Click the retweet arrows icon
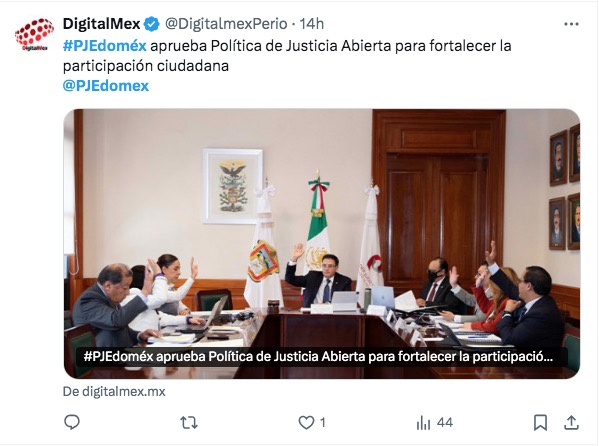599x446 pixels. 189,423
